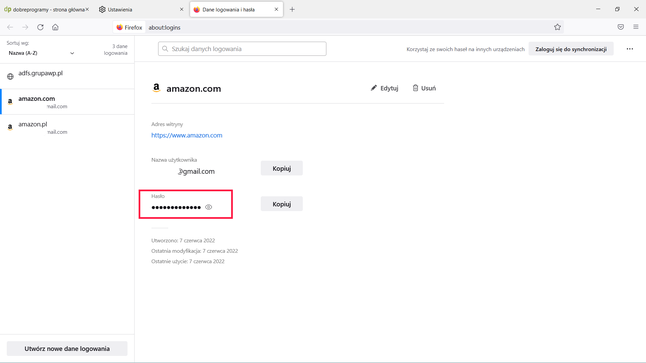Close the dobreprogramy tab
Image resolution: width=646 pixels, height=363 pixels.
tap(87, 9)
